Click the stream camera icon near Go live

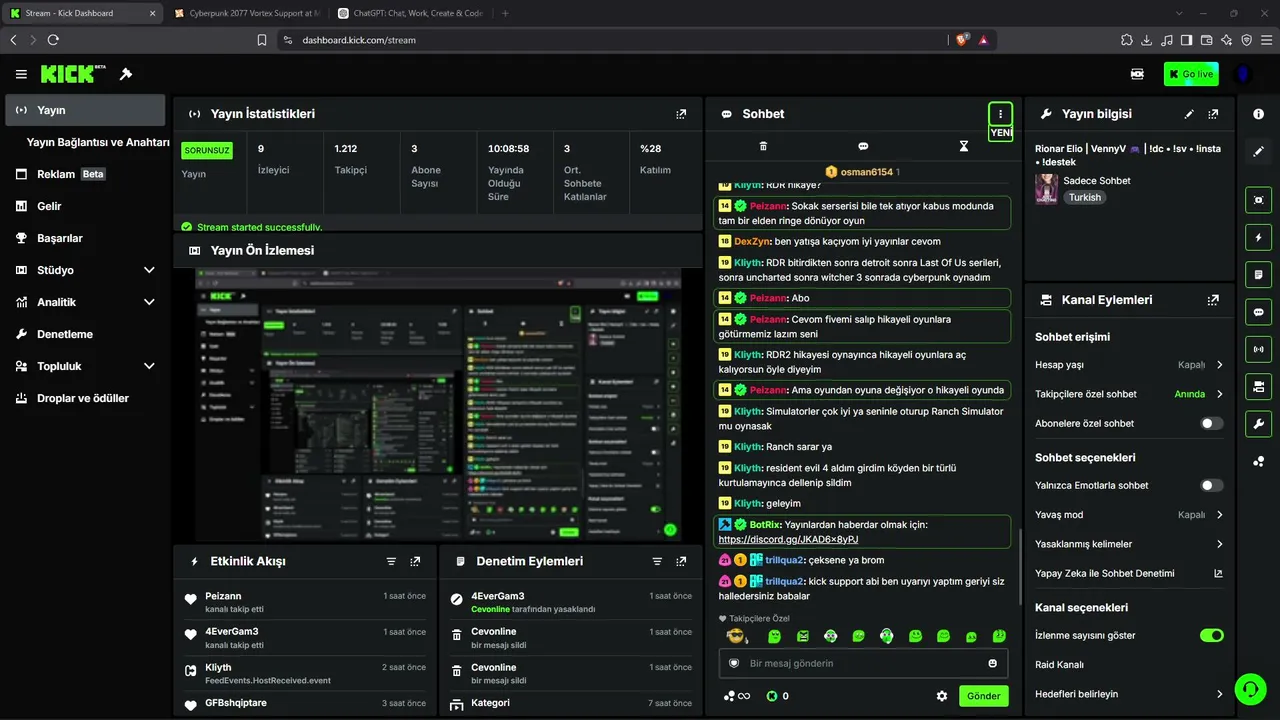coord(1137,74)
